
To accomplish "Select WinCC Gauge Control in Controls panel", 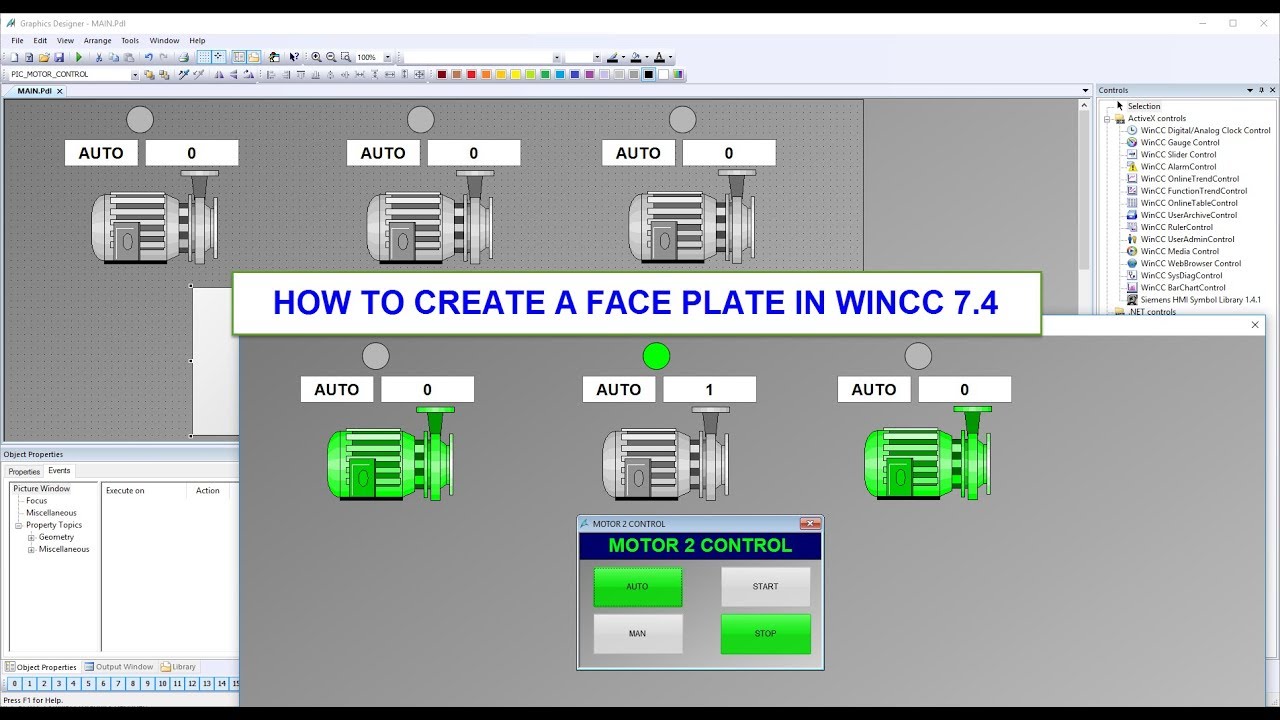I will pos(1180,142).
